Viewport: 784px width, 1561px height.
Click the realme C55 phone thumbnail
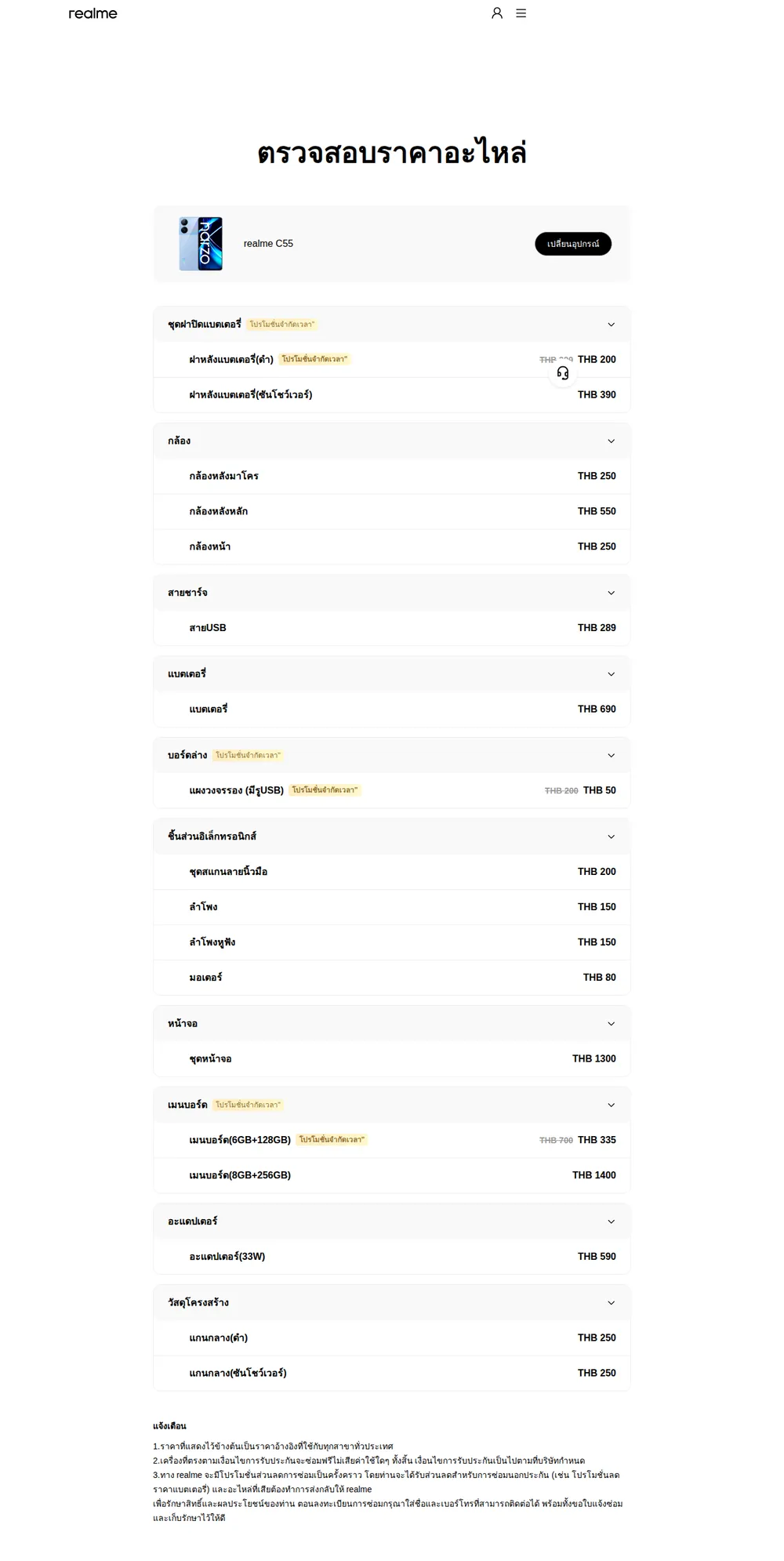201,244
